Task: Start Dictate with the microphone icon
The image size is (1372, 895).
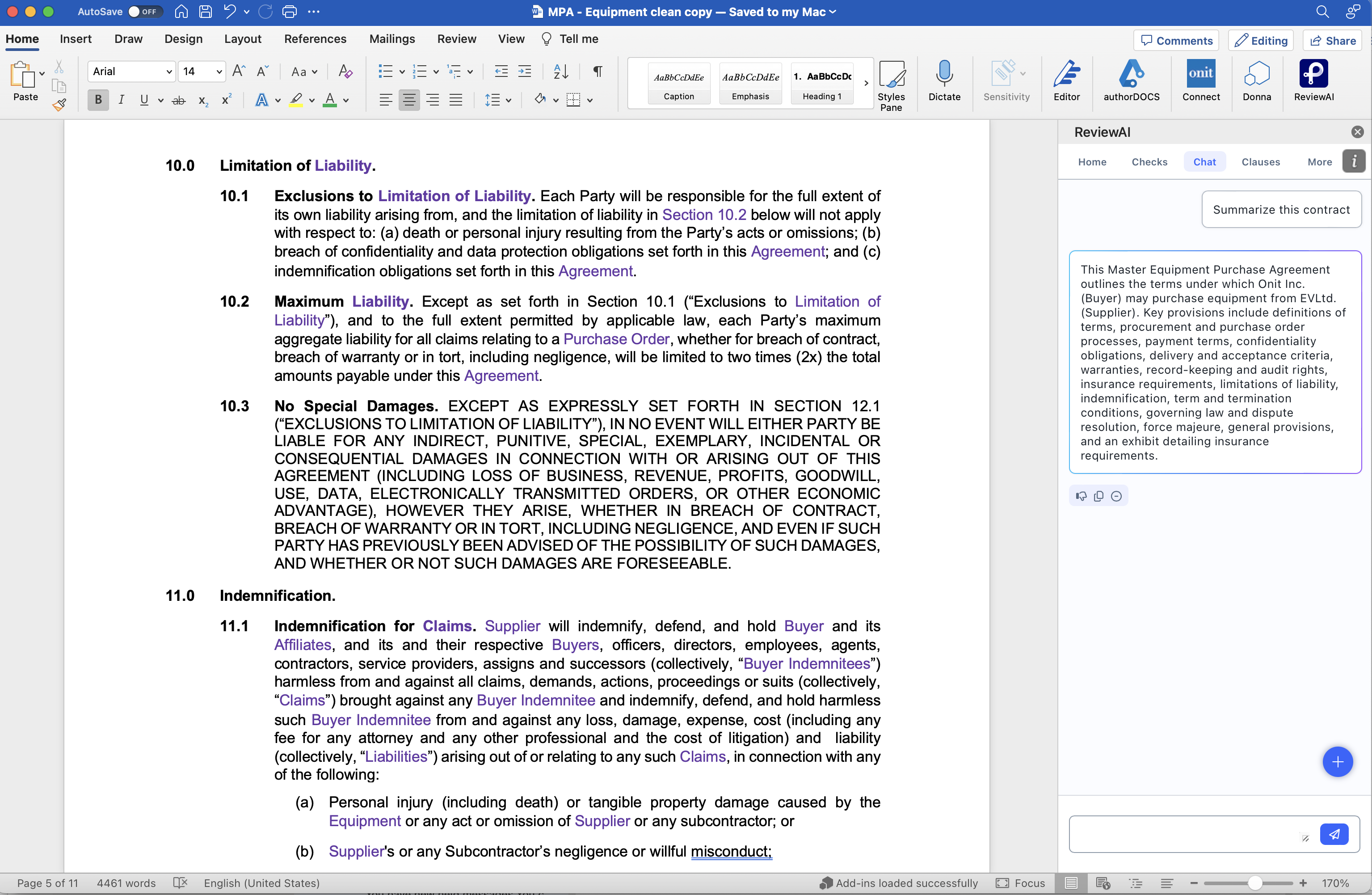Action: [944, 74]
